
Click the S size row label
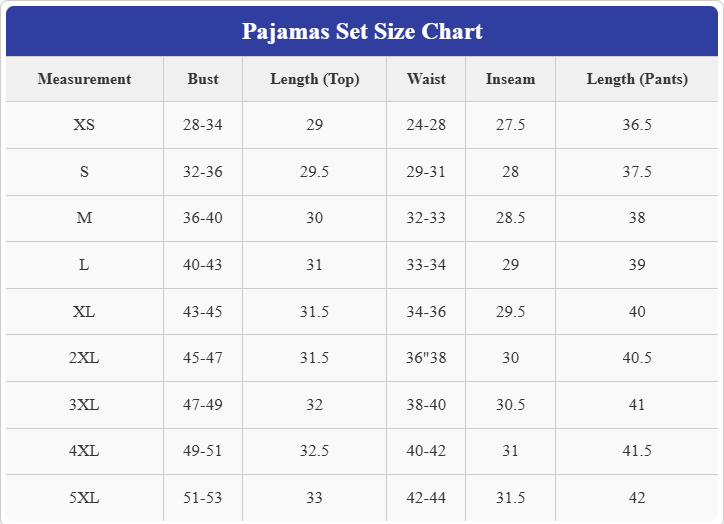click(84, 172)
